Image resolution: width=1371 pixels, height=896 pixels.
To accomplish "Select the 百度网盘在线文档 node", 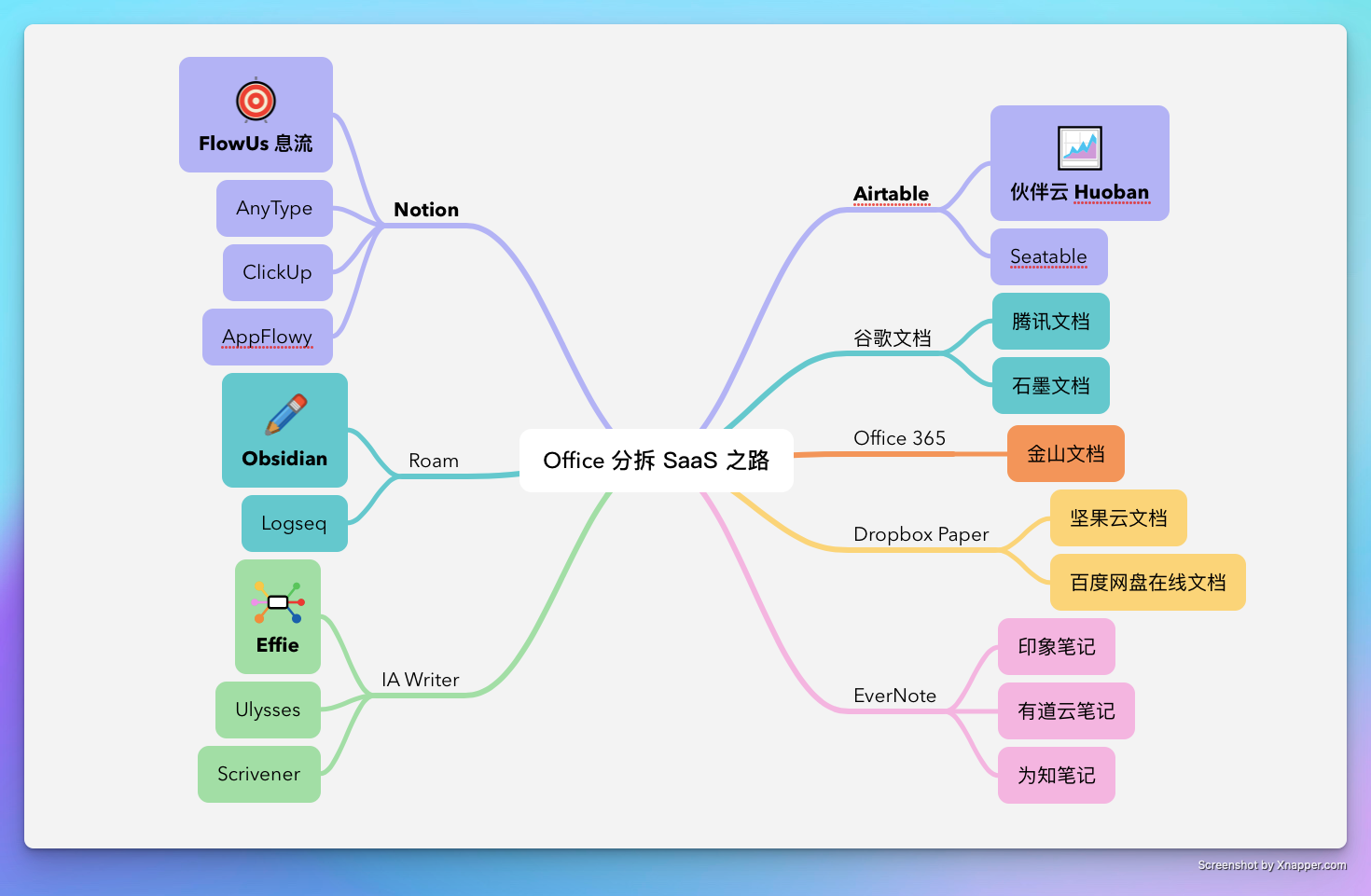I will [x=1148, y=582].
